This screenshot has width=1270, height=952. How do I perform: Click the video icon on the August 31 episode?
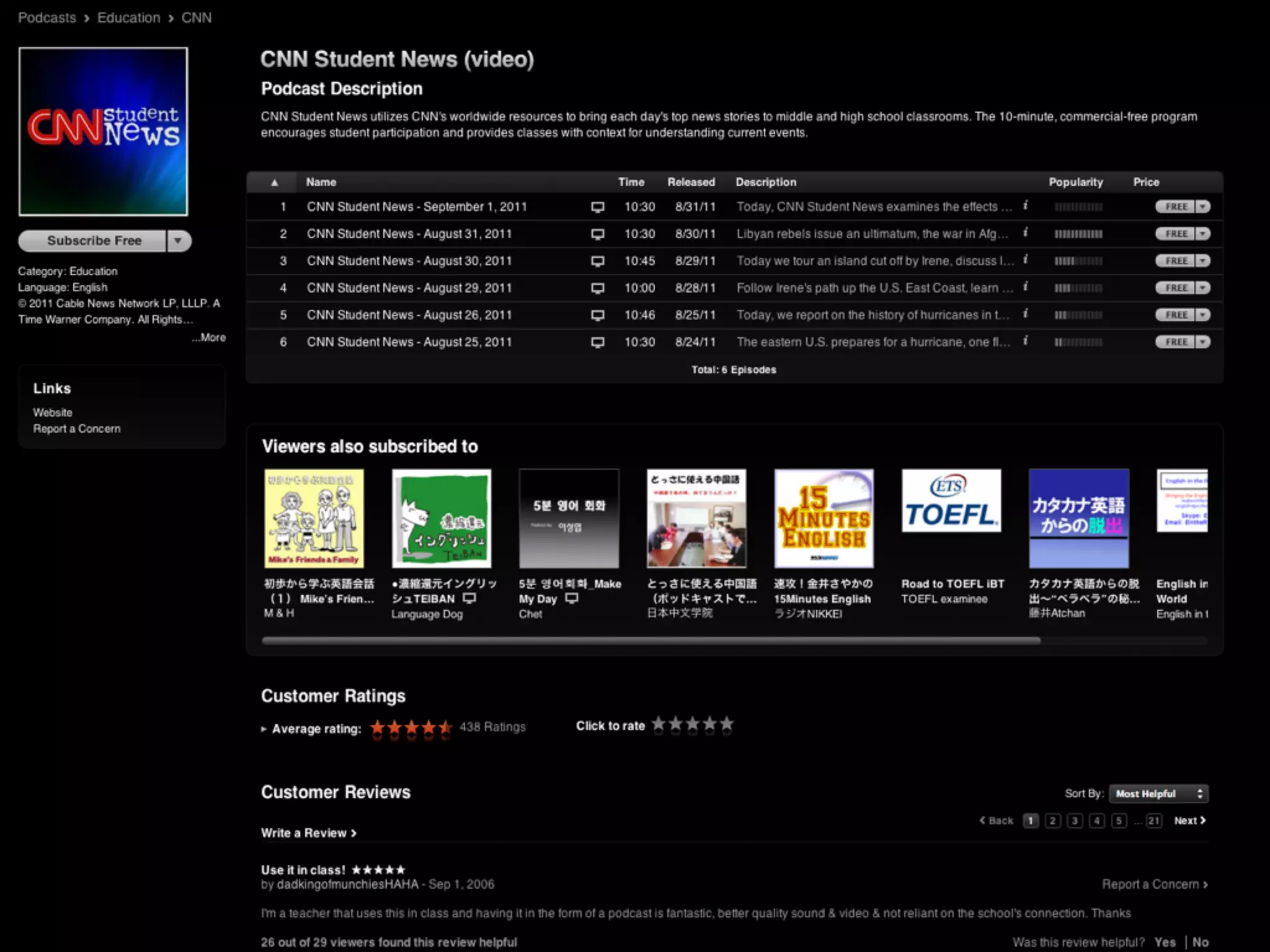[x=597, y=234]
